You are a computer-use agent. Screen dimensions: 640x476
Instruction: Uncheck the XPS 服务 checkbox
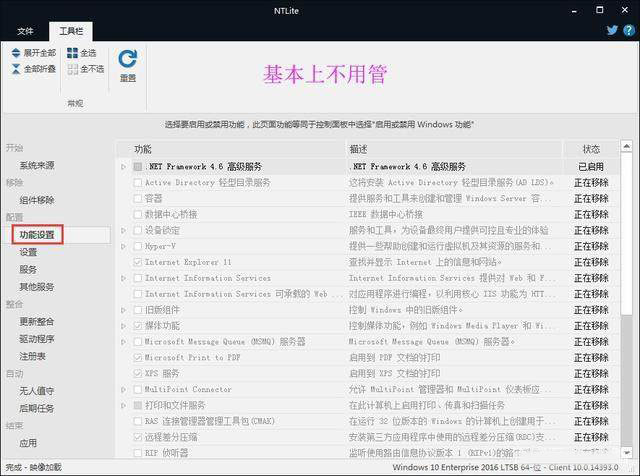[138, 374]
